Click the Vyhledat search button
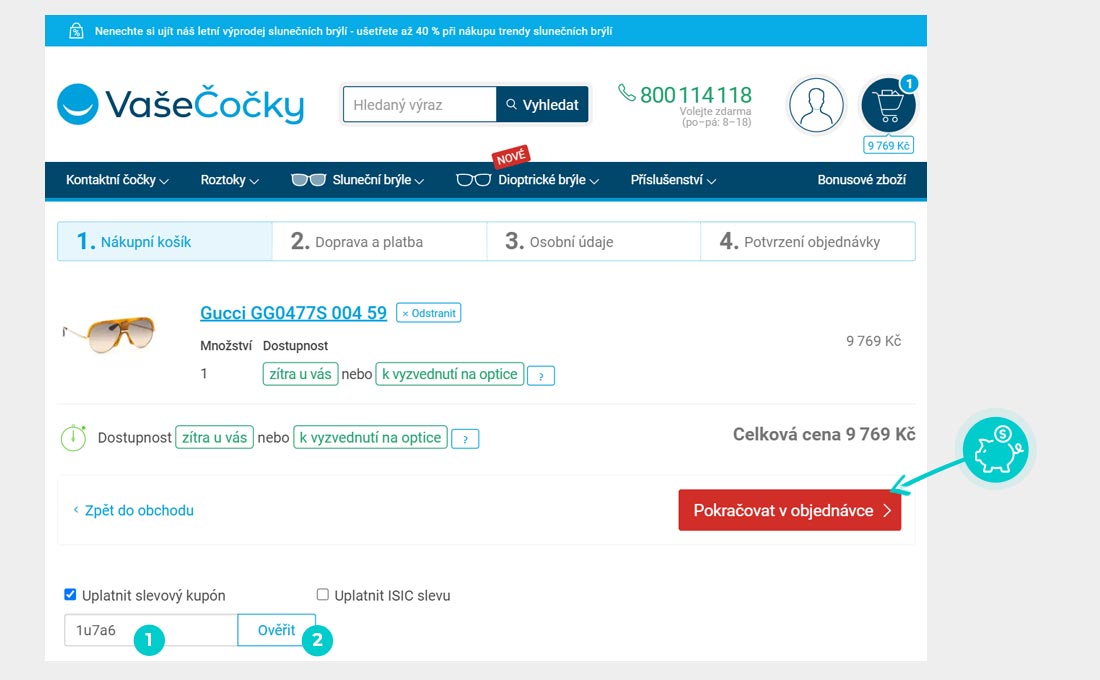 (x=542, y=105)
